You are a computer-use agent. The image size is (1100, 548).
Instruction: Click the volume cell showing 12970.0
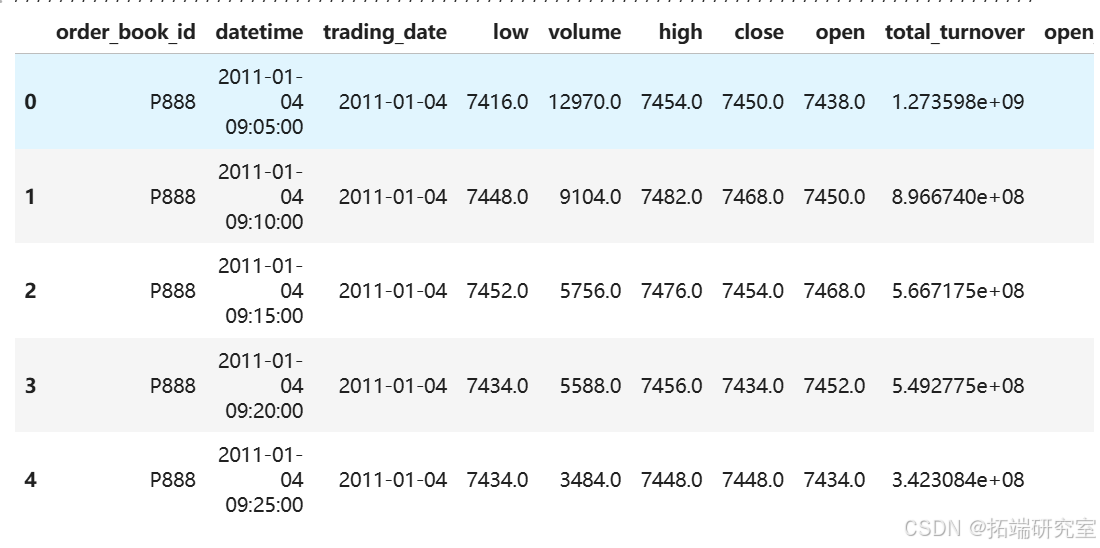[584, 102]
